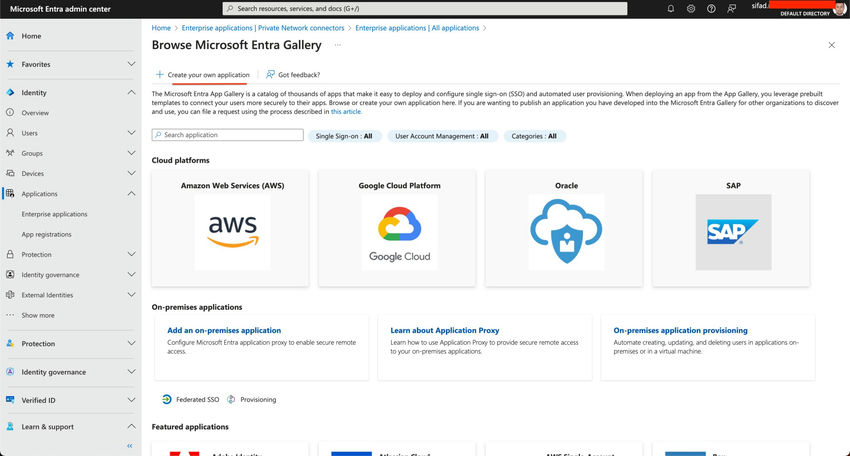Image resolution: width=850 pixels, height=456 pixels.
Task: Expand the Favorites section chevron
Action: (x=131, y=64)
